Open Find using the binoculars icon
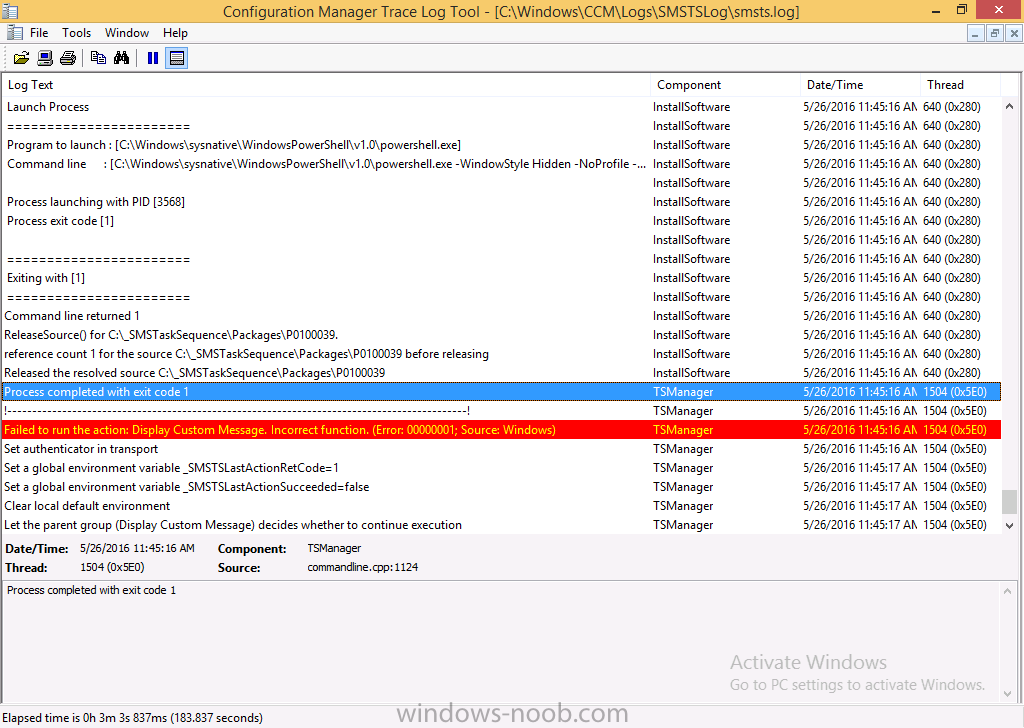The height and width of the screenshot is (728, 1024). [121, 58]
